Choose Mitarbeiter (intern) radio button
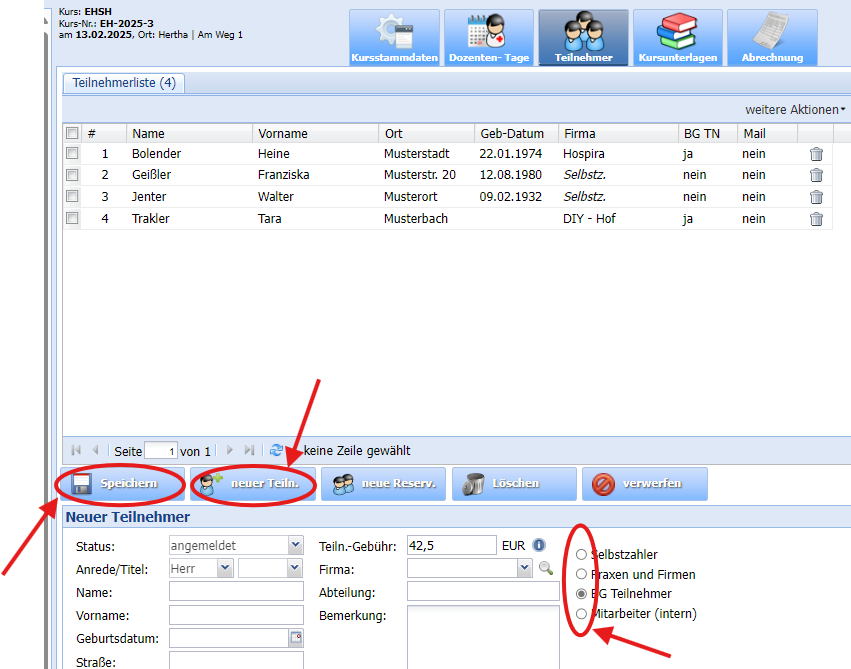 [581, 614]
